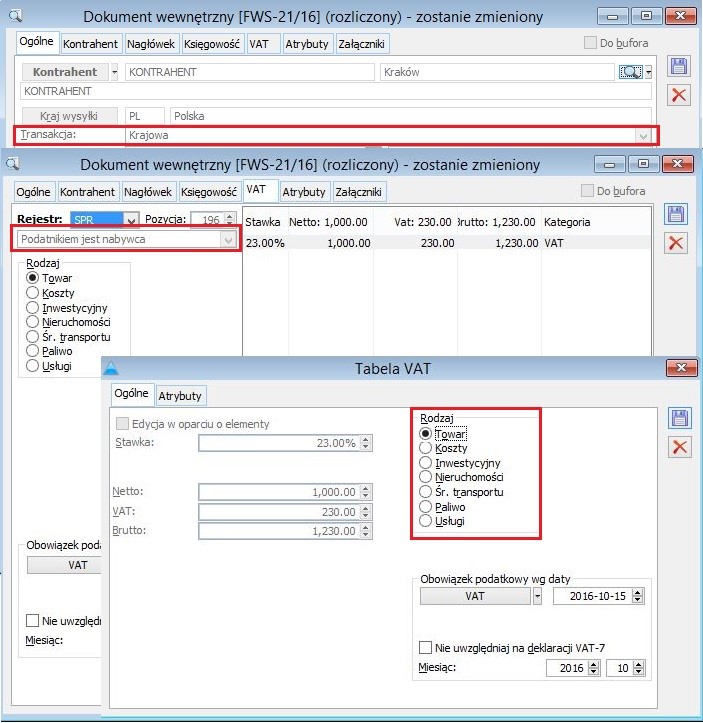This screenshot has height=723, width=703.
Task: Open dropdown arrow next to lookup magnifier
Action: tap(648, 72)
